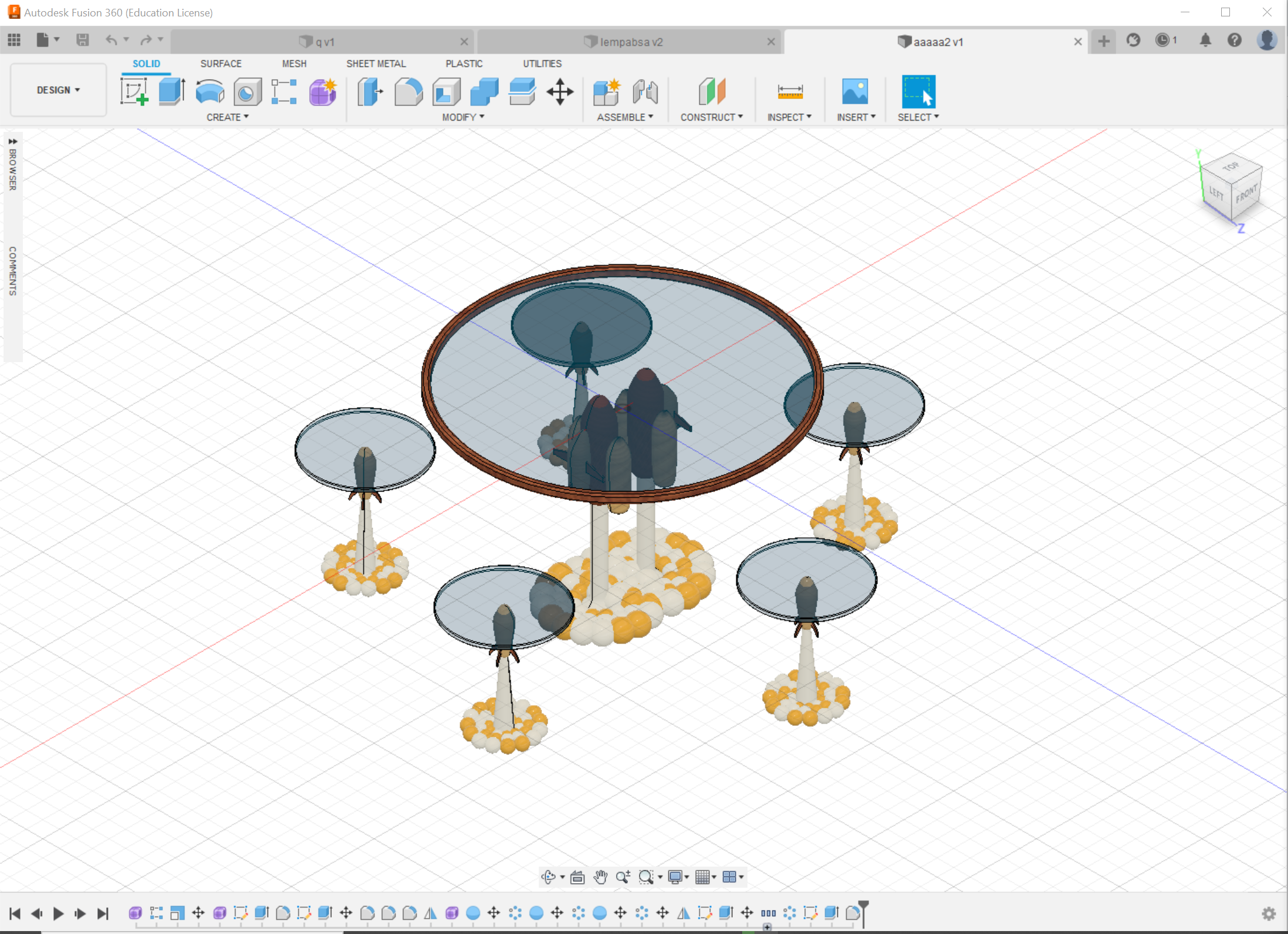Click the Save icon

click(82, 40)
